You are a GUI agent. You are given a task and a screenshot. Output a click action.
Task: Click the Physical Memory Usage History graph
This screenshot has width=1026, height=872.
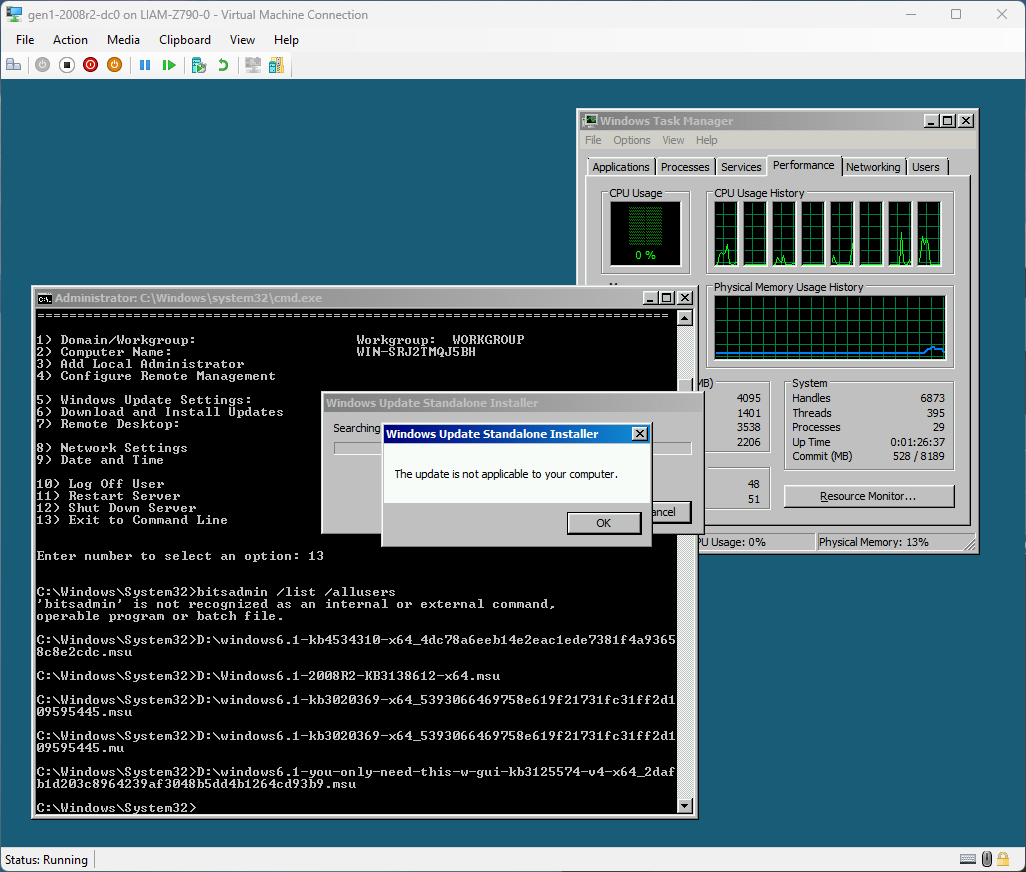[x=830, y=328]
